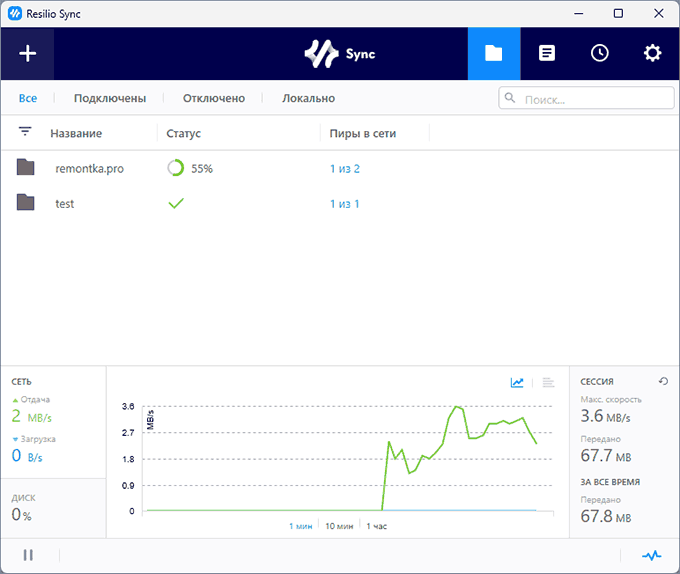The height and width of the screenshot is (574, 680).
Task: Select the Локально tab
Action: (x=308, y=98)
